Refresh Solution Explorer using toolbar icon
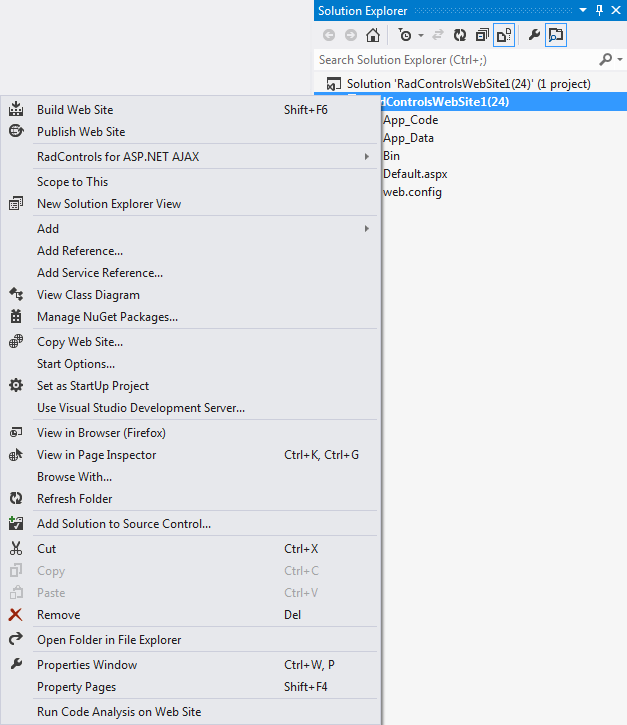Image resolution: width=627 pixels, height=725 pixels. click(460, 35)
